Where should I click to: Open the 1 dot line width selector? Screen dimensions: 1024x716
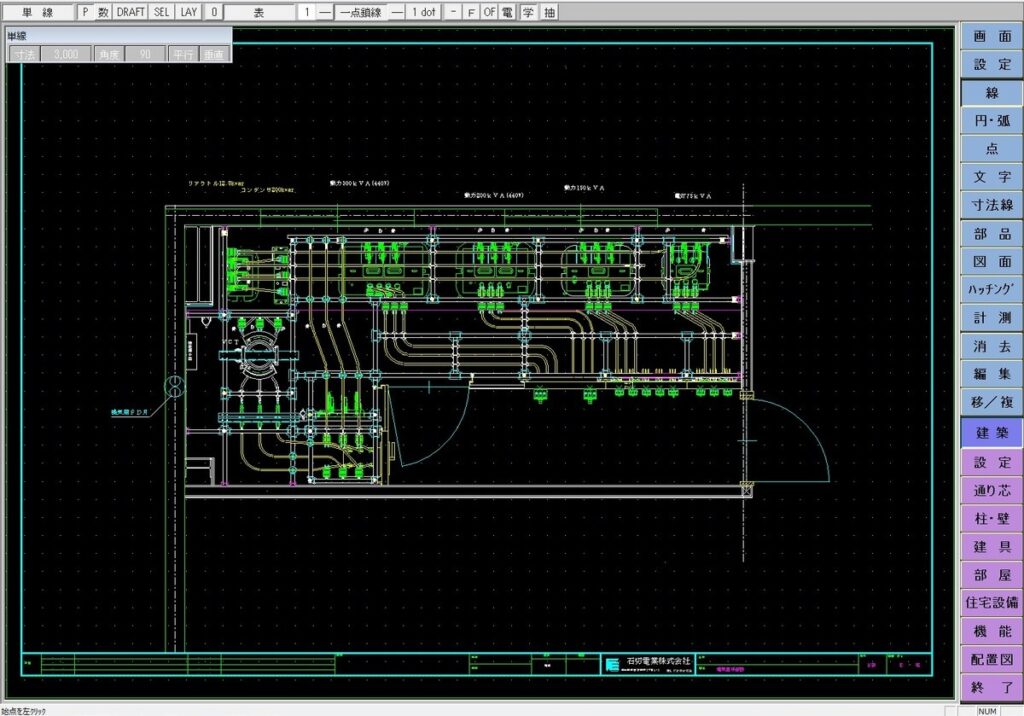[x=423, y=12]
